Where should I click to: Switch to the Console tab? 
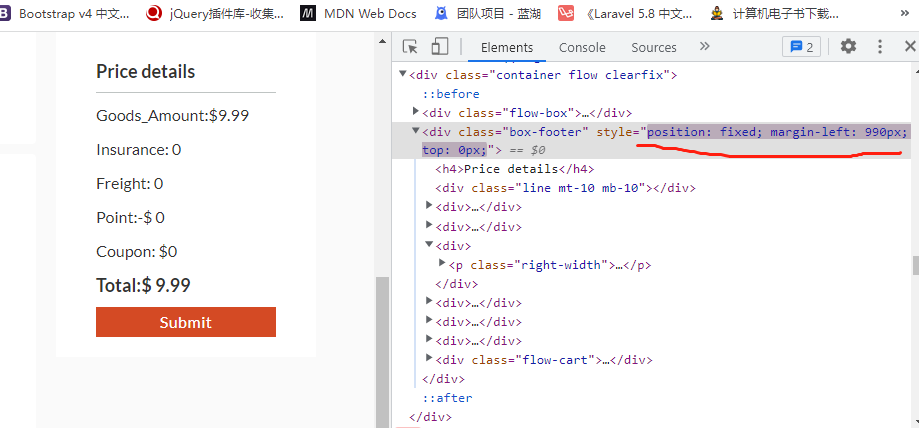point(582,47)
